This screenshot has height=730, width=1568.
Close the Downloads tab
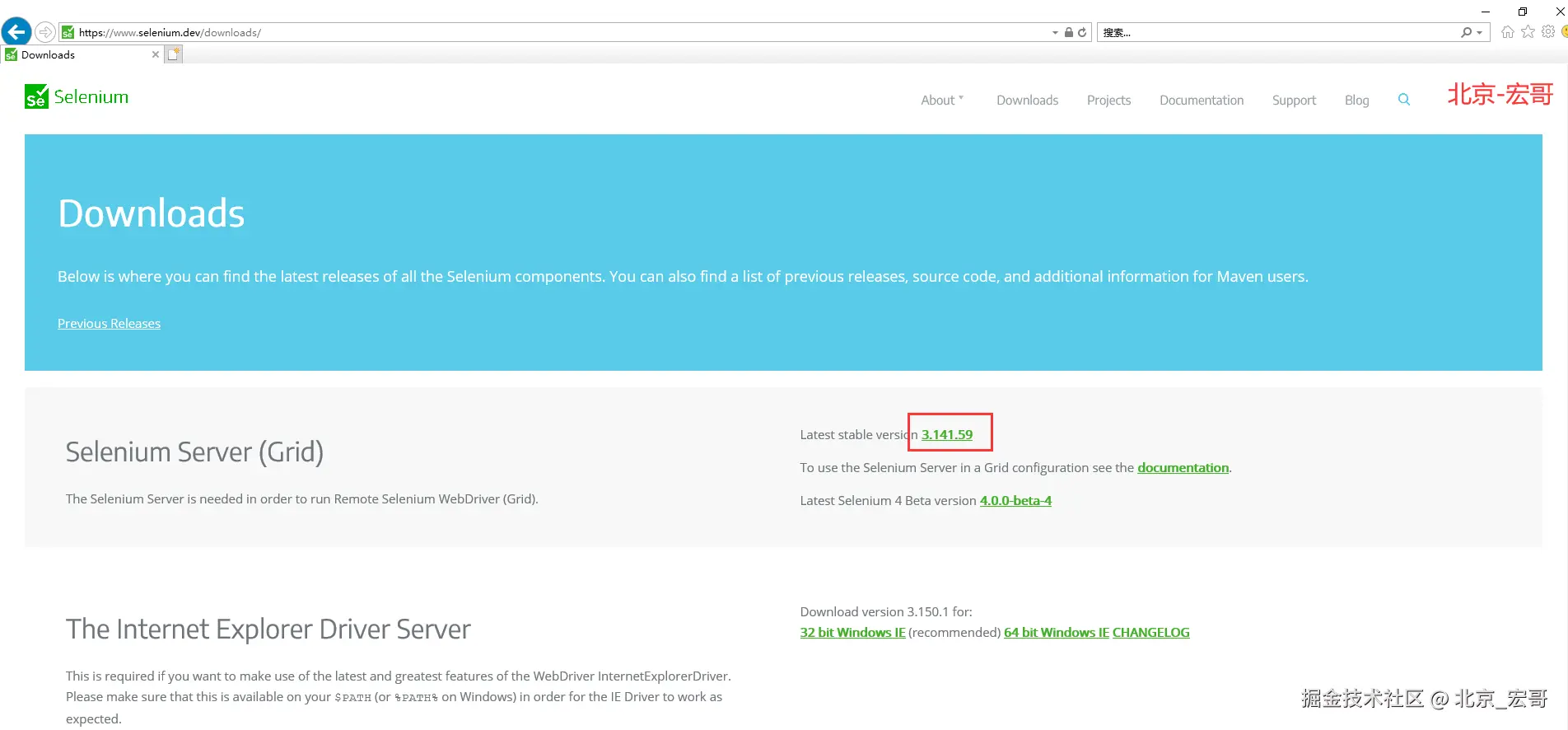(x=156, y=54)
